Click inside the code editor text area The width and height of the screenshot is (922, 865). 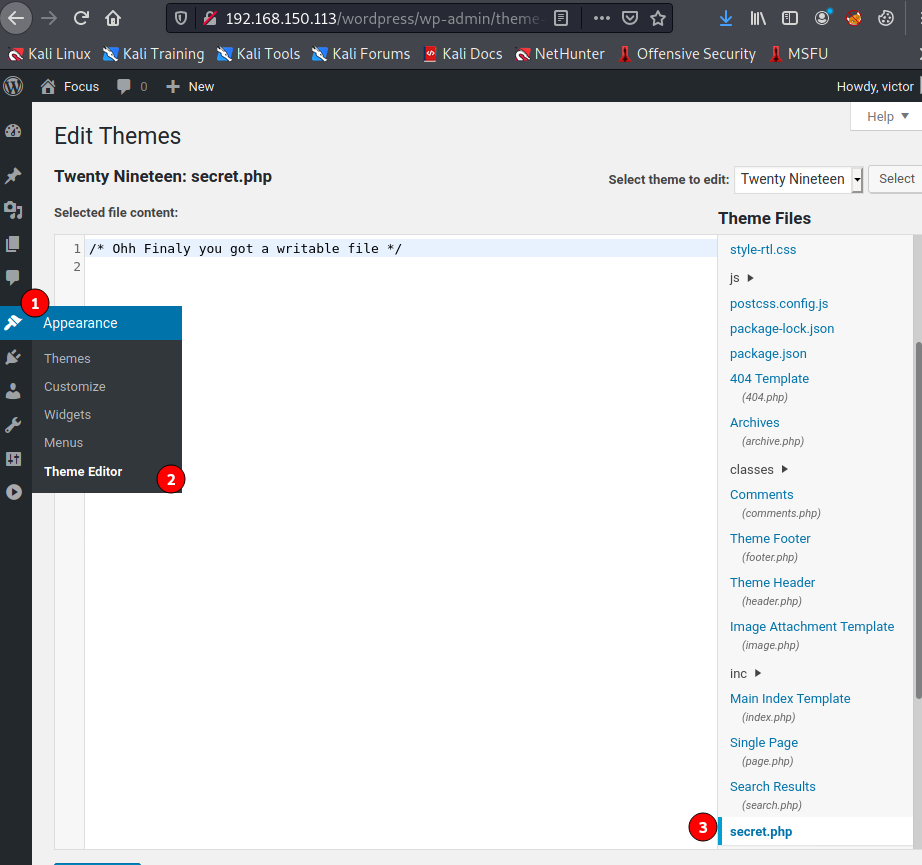click(x=400, y=500)
